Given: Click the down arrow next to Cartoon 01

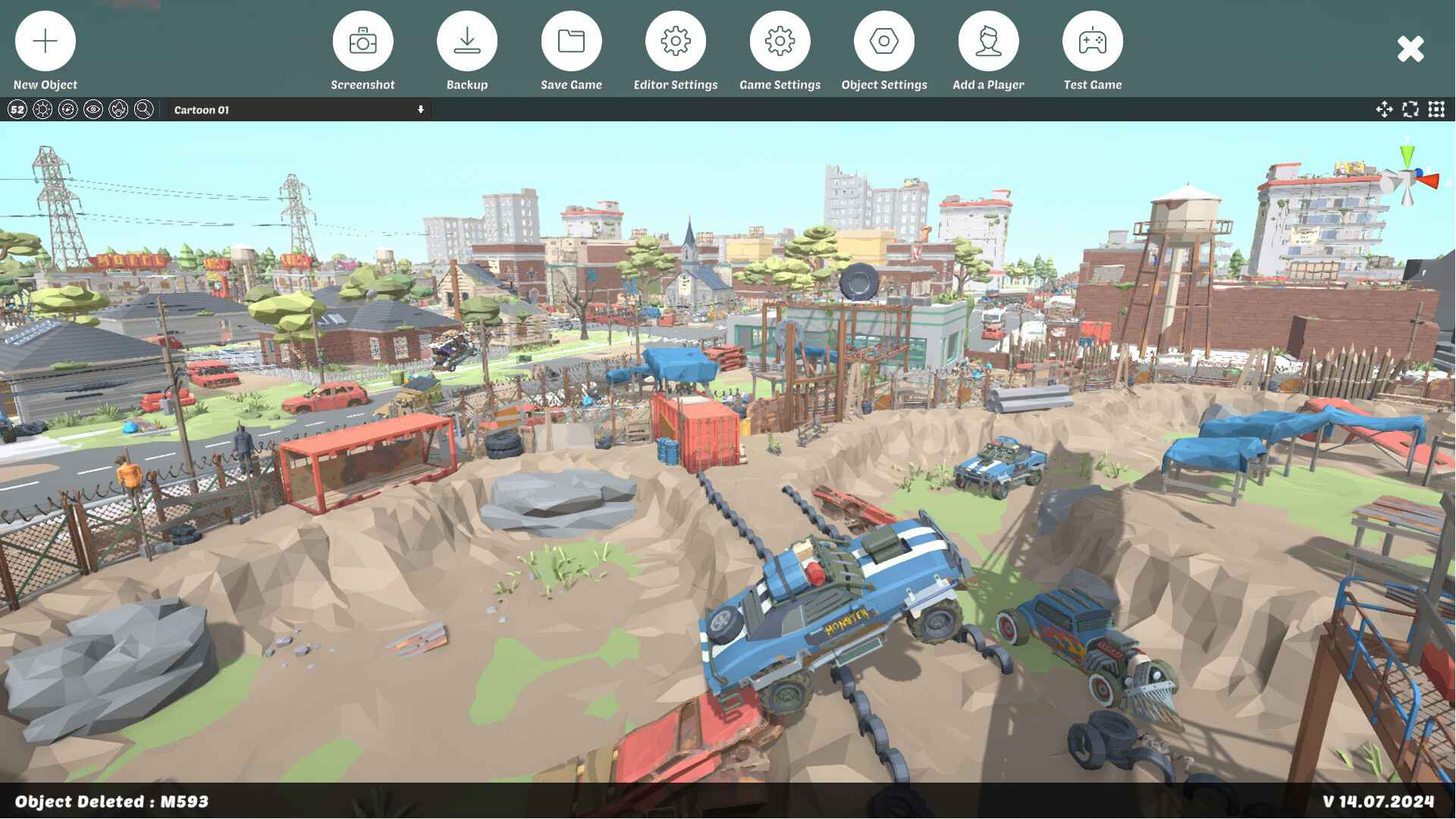Looking at the screenshot, I should click(421, 110).
